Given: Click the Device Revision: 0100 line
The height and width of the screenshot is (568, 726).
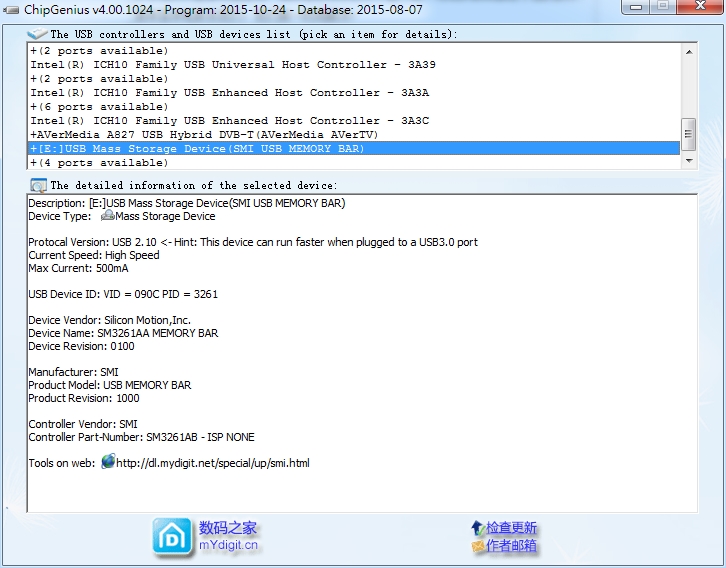Looking at the screenshot, I should pyautogui.click(x=81, y=346).
